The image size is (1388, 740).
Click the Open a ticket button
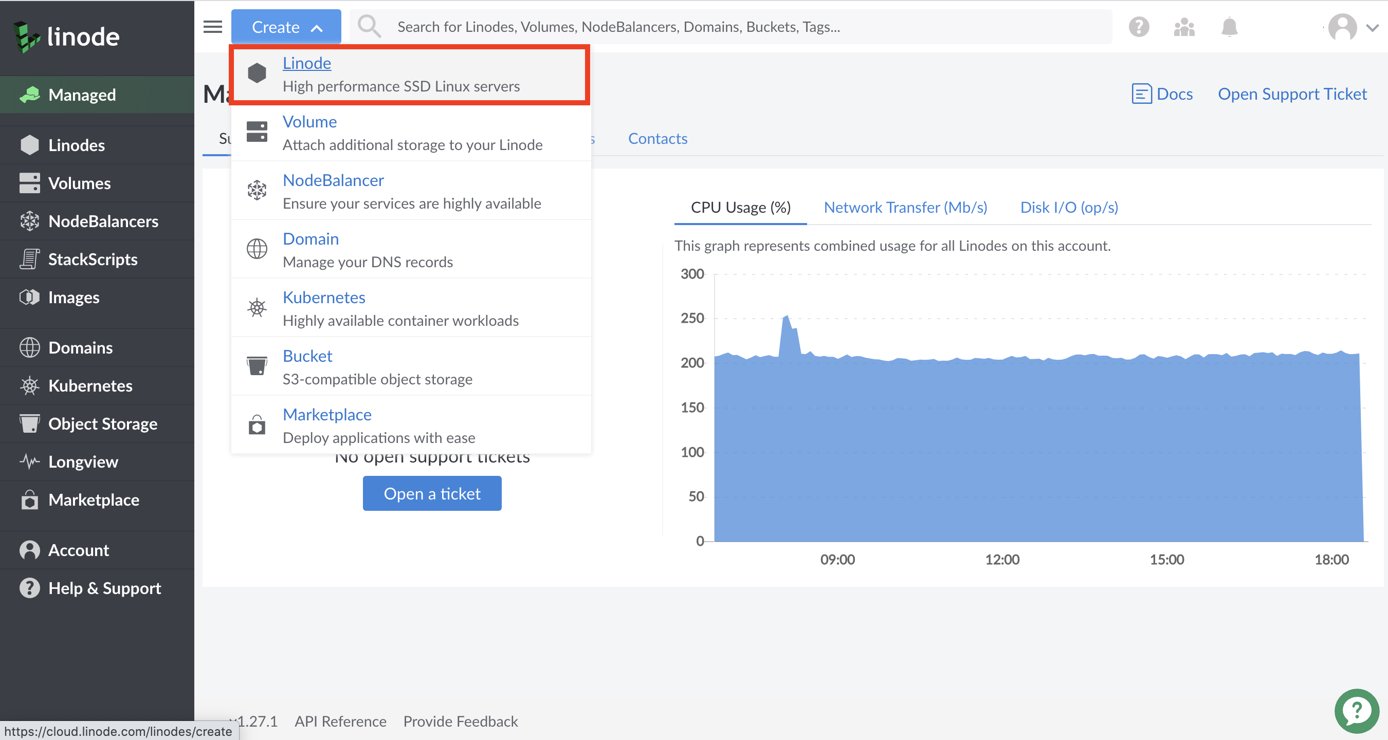432,494
